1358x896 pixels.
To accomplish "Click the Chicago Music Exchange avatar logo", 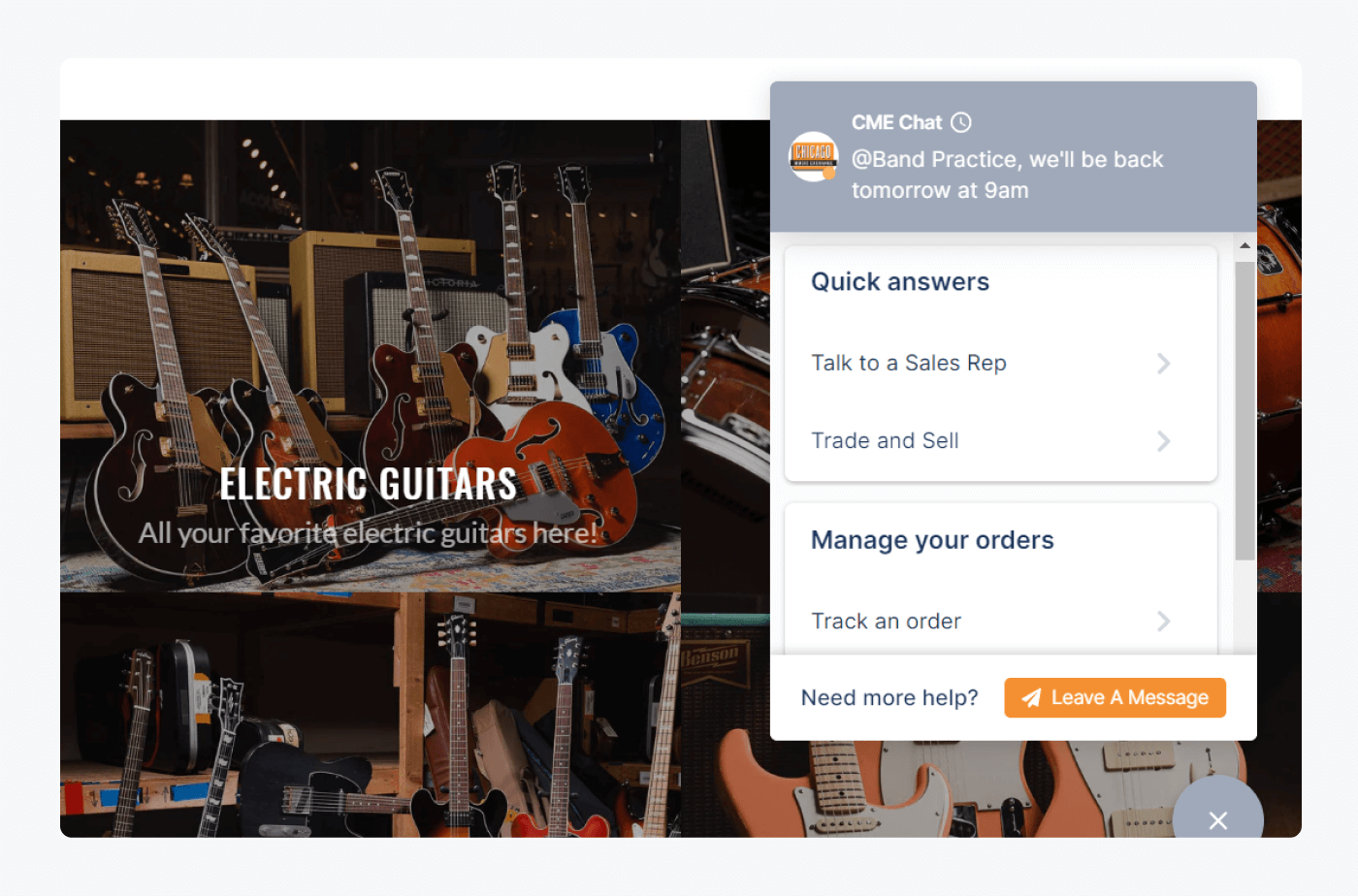I will point(813,156).
